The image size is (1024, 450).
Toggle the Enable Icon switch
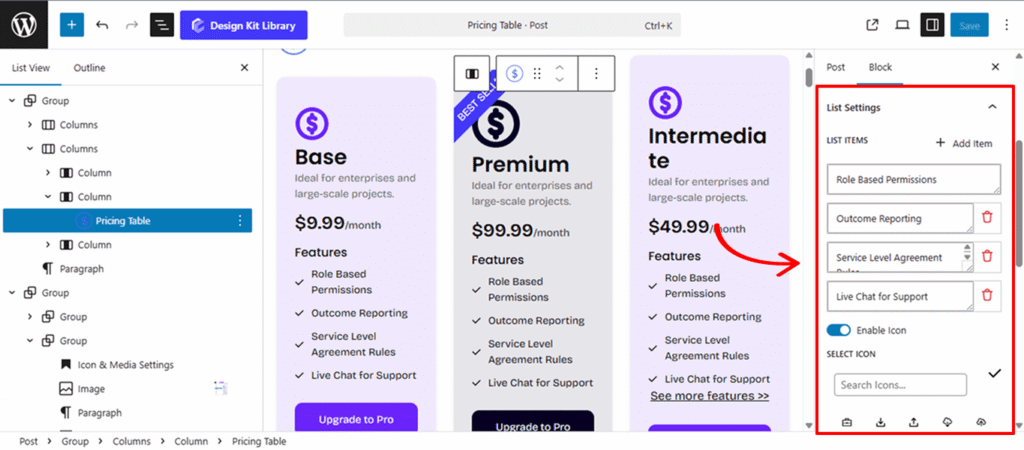(838, 330)
